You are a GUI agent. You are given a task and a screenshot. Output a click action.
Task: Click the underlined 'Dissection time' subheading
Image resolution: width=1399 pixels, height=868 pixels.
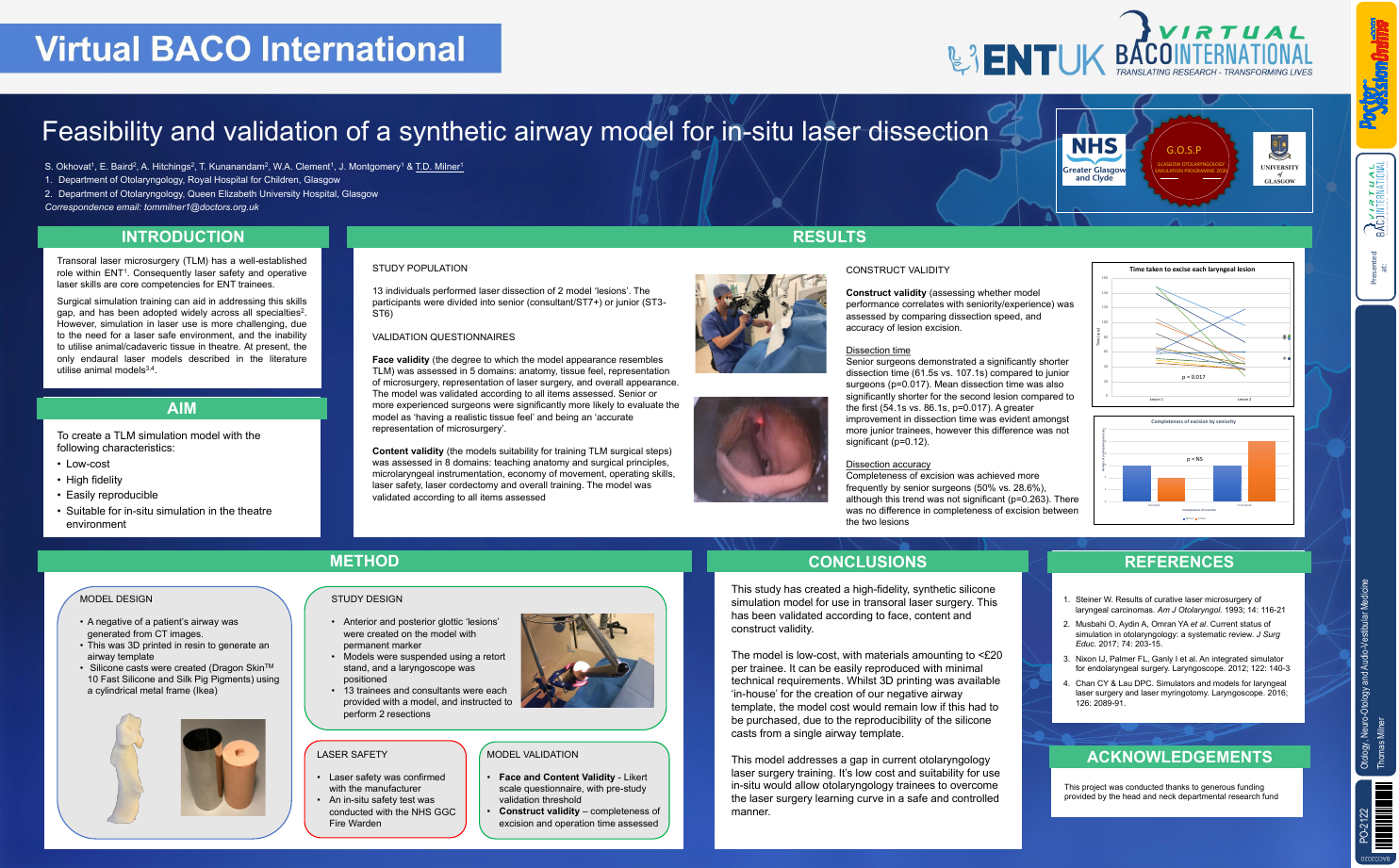coord(878,351)
